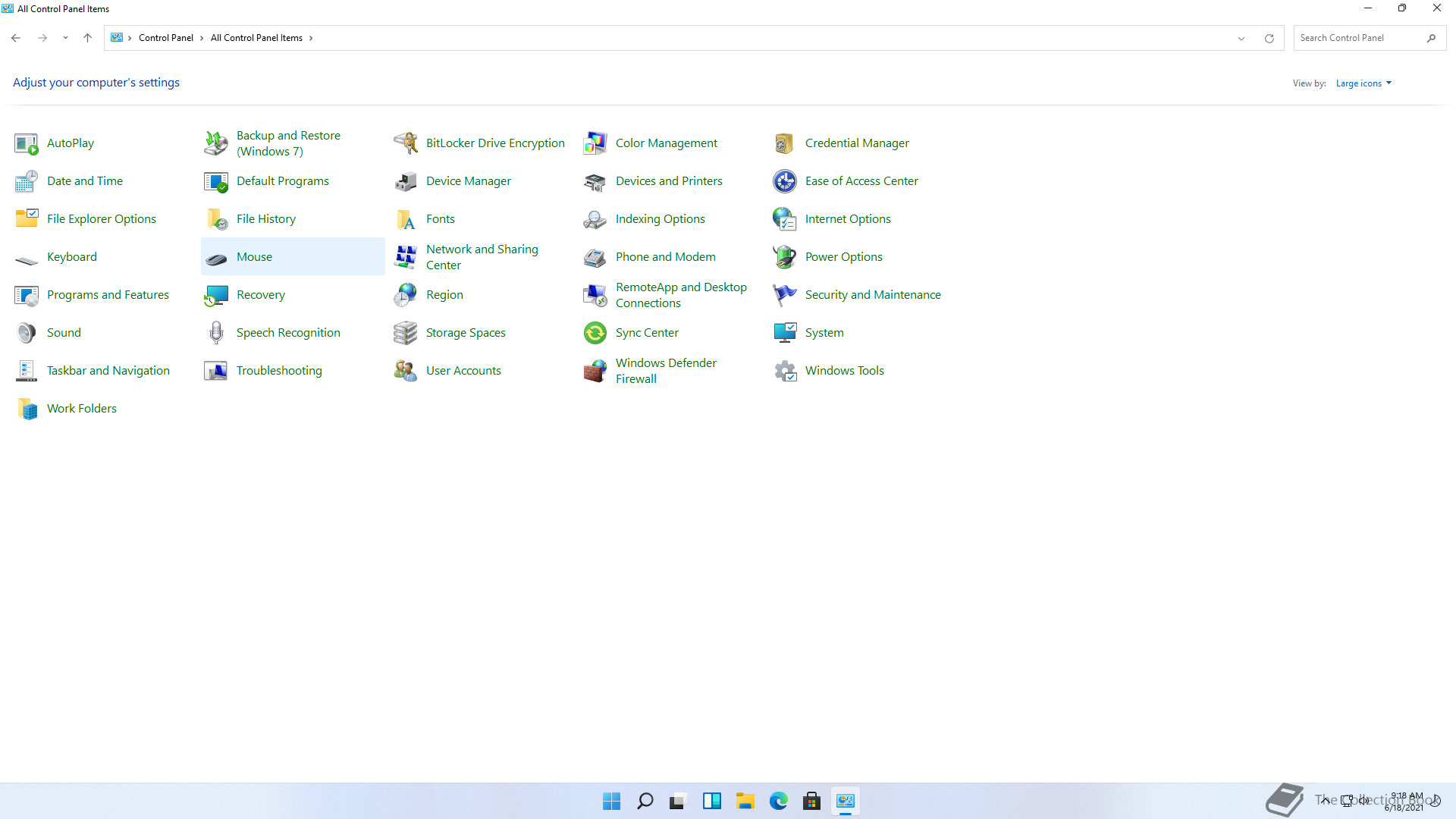This screenshot has height=819, width=1456.
Task: Open Microsoft Store from the taskbar
Action: click(812, 801)
